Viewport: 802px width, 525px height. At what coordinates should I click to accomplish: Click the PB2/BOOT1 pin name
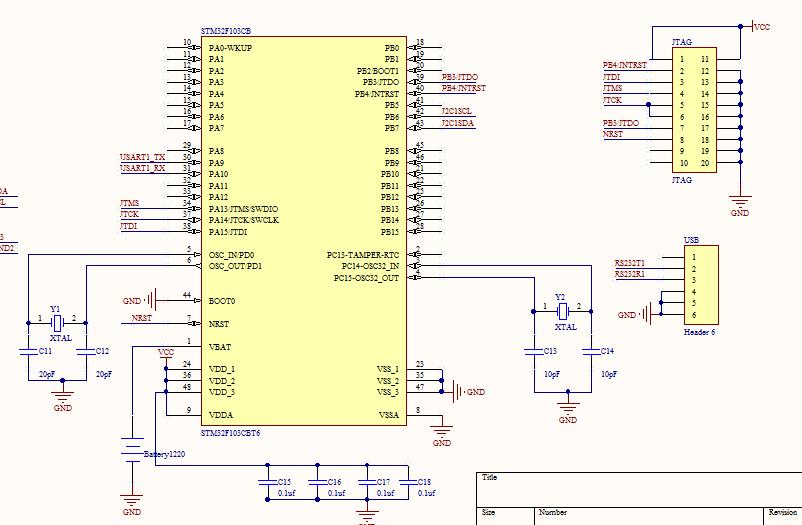tap(377, 71)
